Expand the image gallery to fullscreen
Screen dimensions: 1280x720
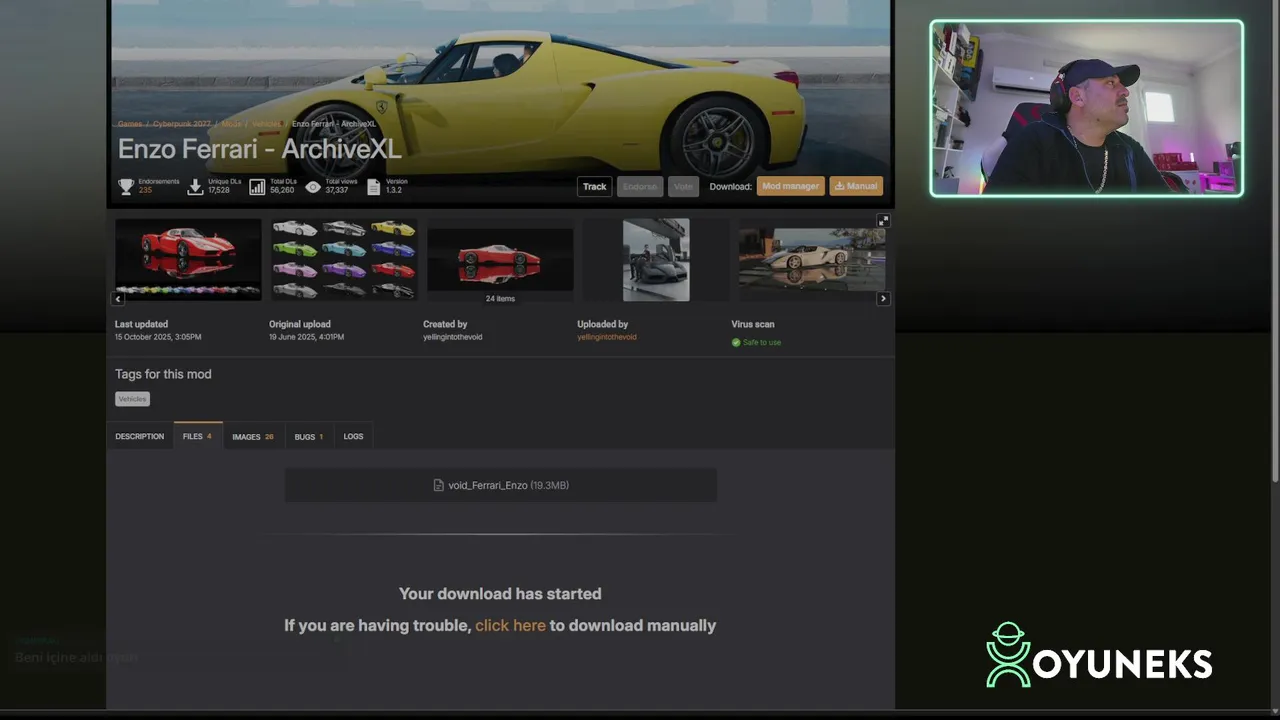(x=883, y=220)
